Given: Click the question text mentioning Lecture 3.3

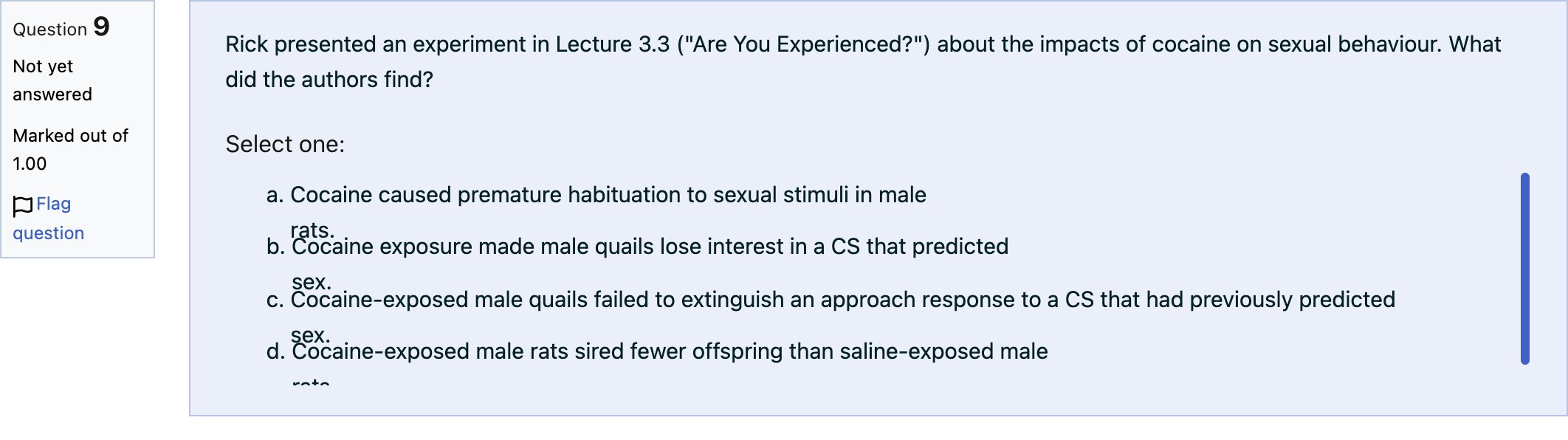Looking at the screenshot, I should (863, 44).
